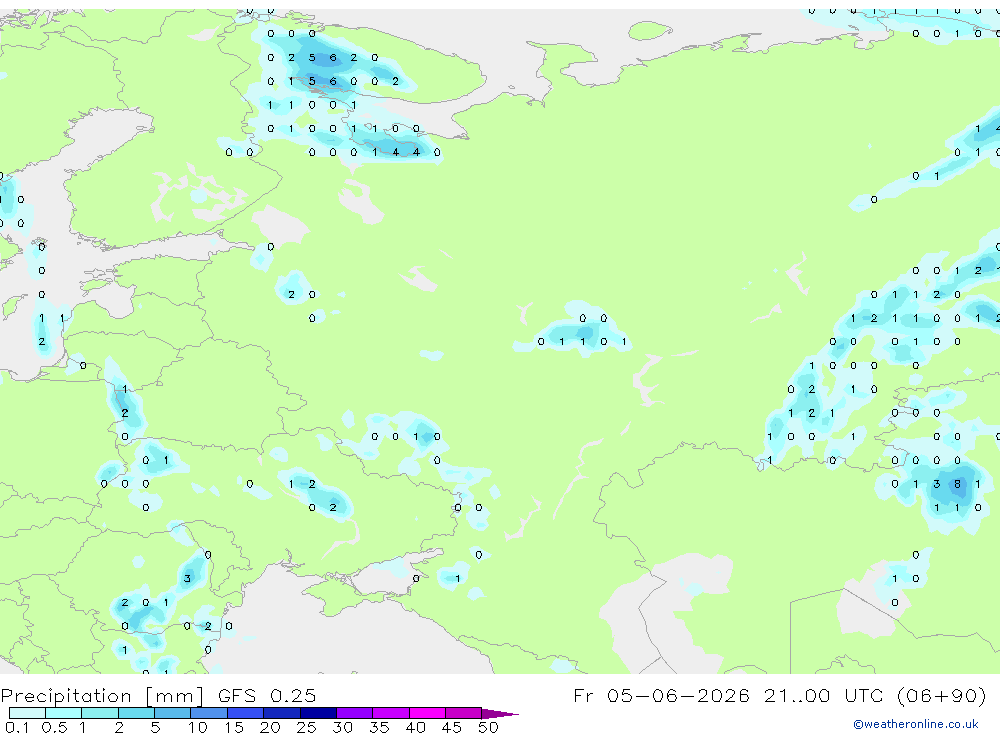The height and width of the screenshot is (733, 1000).
Task: Click the 'GFS 0.25' model label
Action: click(267, 695)
